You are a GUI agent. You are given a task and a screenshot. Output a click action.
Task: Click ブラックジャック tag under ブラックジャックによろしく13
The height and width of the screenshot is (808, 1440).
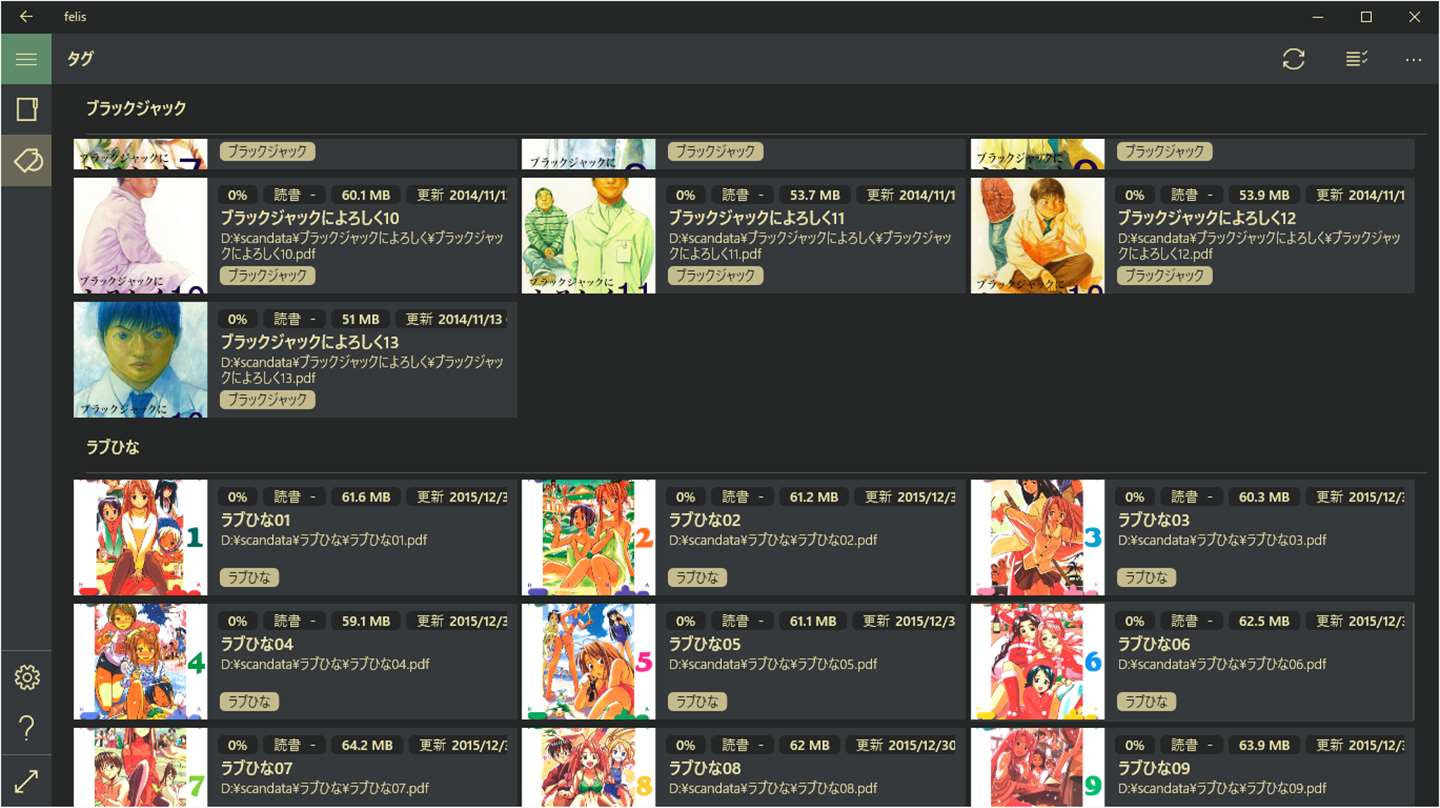tap(267, 400)
